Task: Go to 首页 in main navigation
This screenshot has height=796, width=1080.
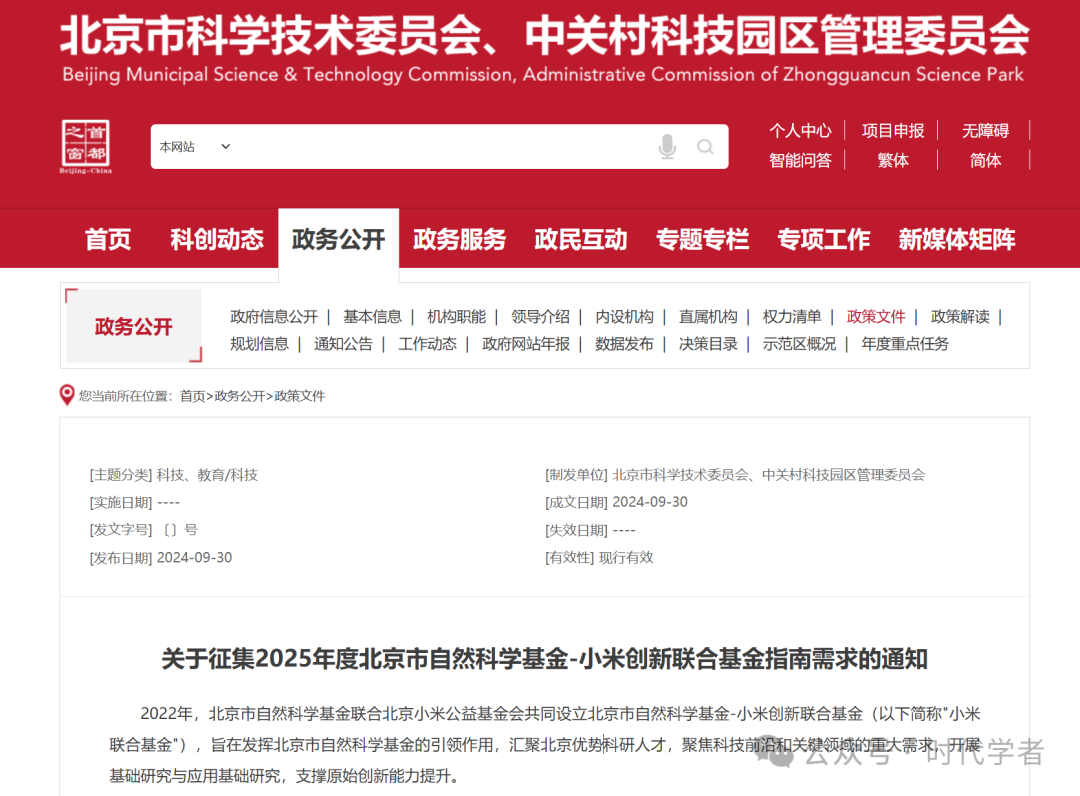Action: [107, 239]
